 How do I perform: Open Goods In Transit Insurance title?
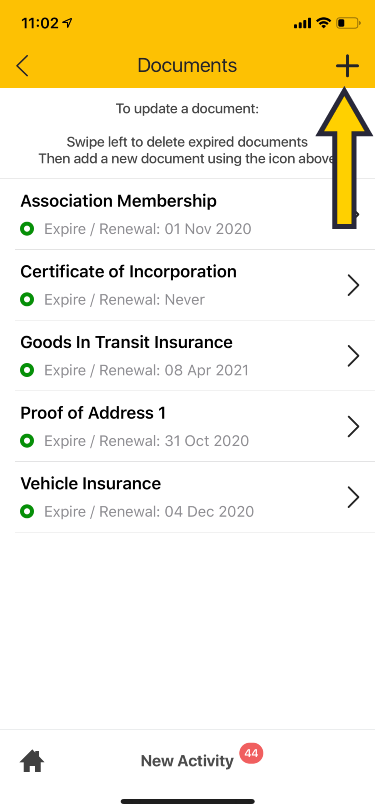coord(126,342)
